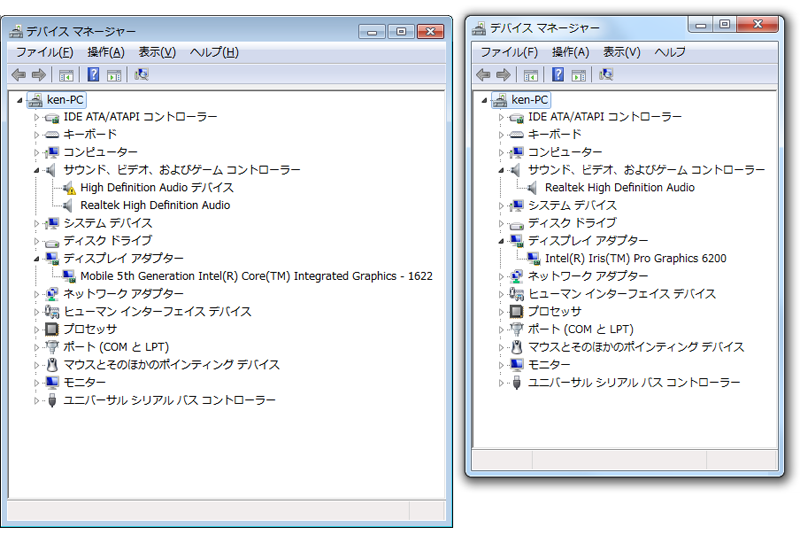Click show/hide console tree icon in left window
Image resolution: width=800 pixels, height=535 pixels.
(x=66, y=75)
